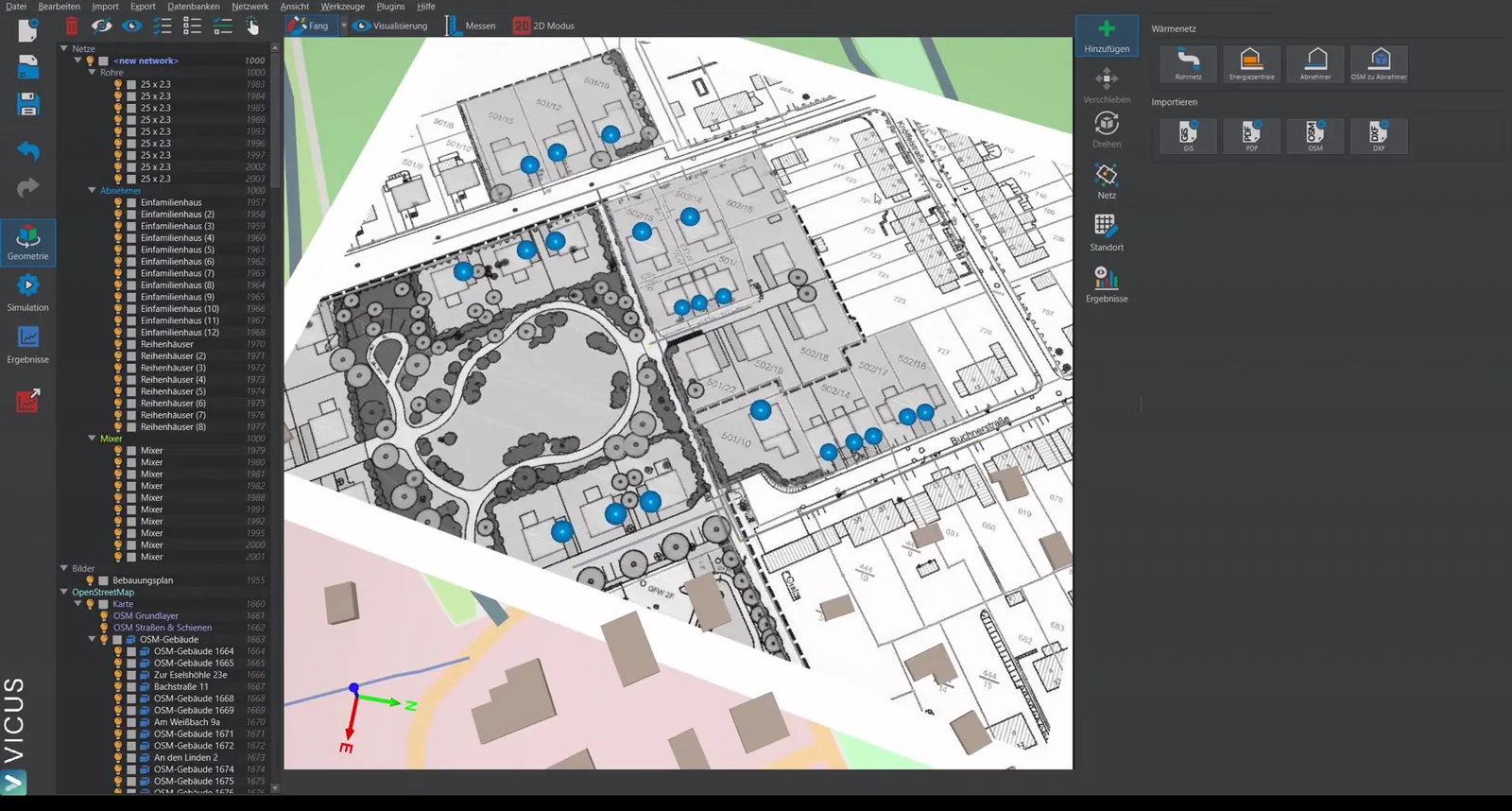
Task: Toggle checkbox for Reihenhäuser (3)
Action: coord(131,368)
